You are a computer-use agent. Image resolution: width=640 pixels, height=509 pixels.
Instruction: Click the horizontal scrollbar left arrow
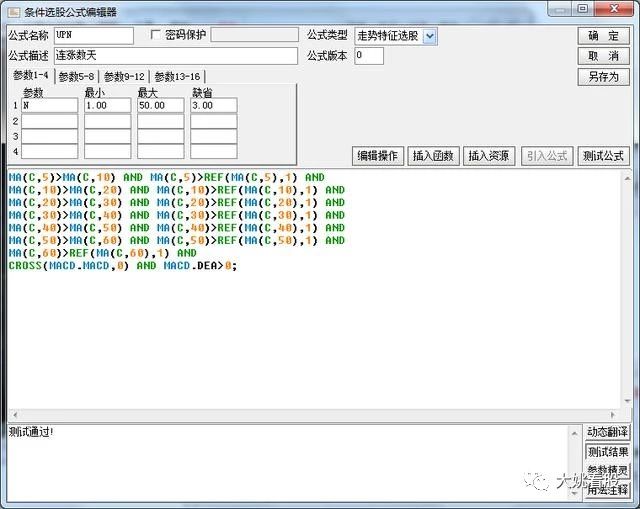(x=15, y=415)
